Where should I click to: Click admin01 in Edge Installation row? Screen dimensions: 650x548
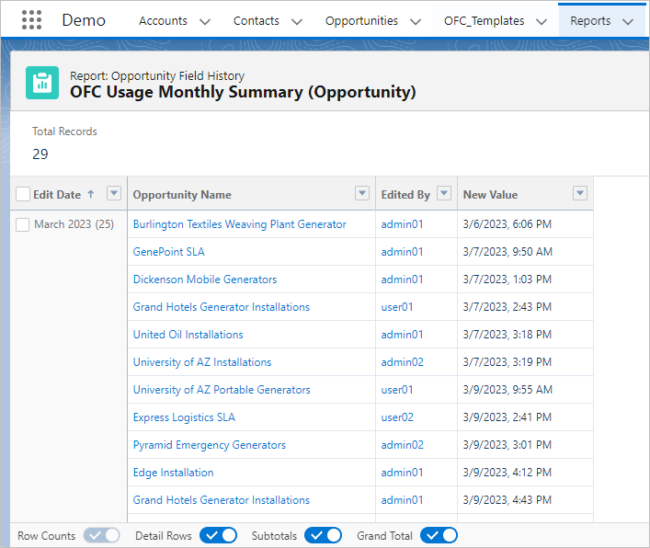tap(402, 473)
